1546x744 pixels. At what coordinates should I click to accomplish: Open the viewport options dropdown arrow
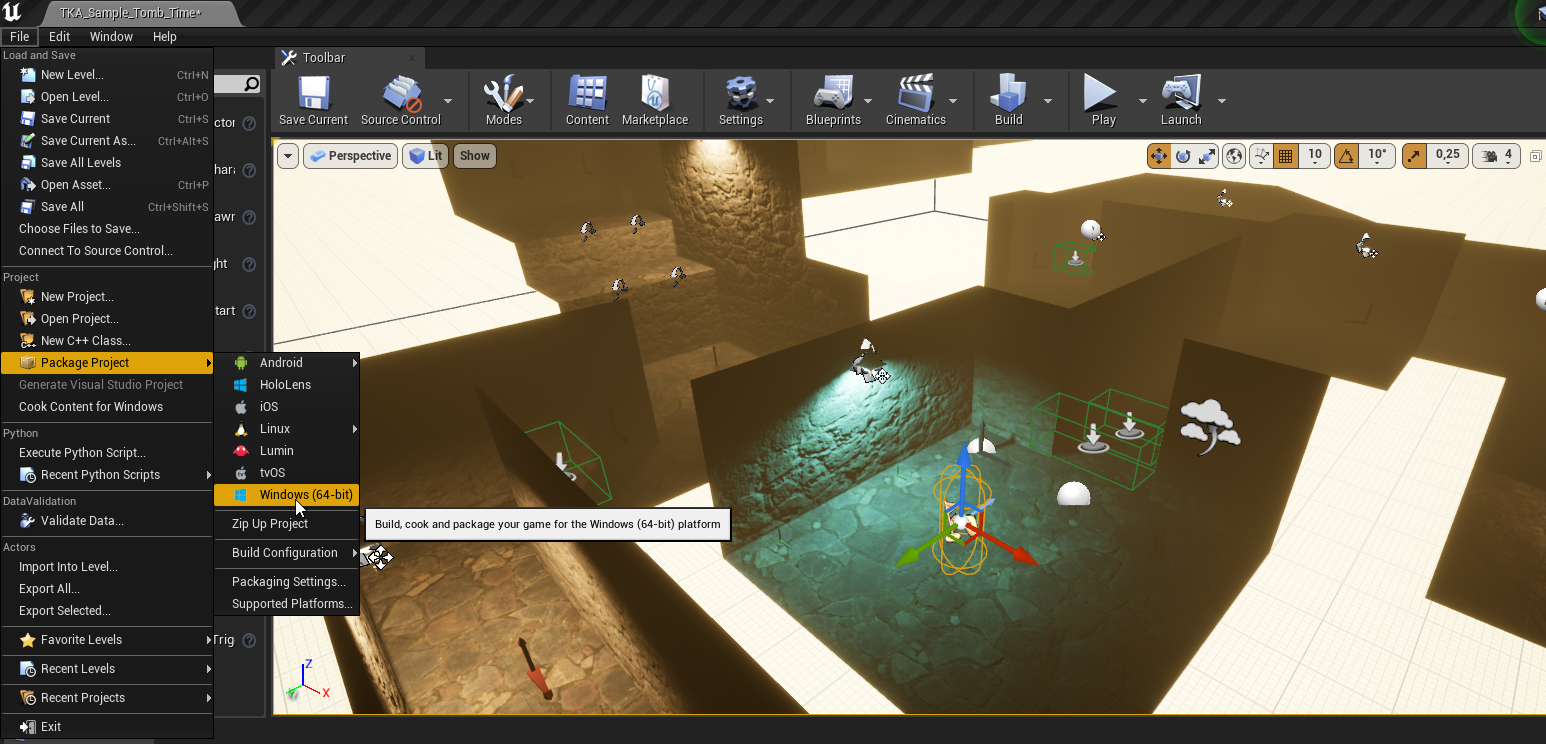[x=288, y=156]
